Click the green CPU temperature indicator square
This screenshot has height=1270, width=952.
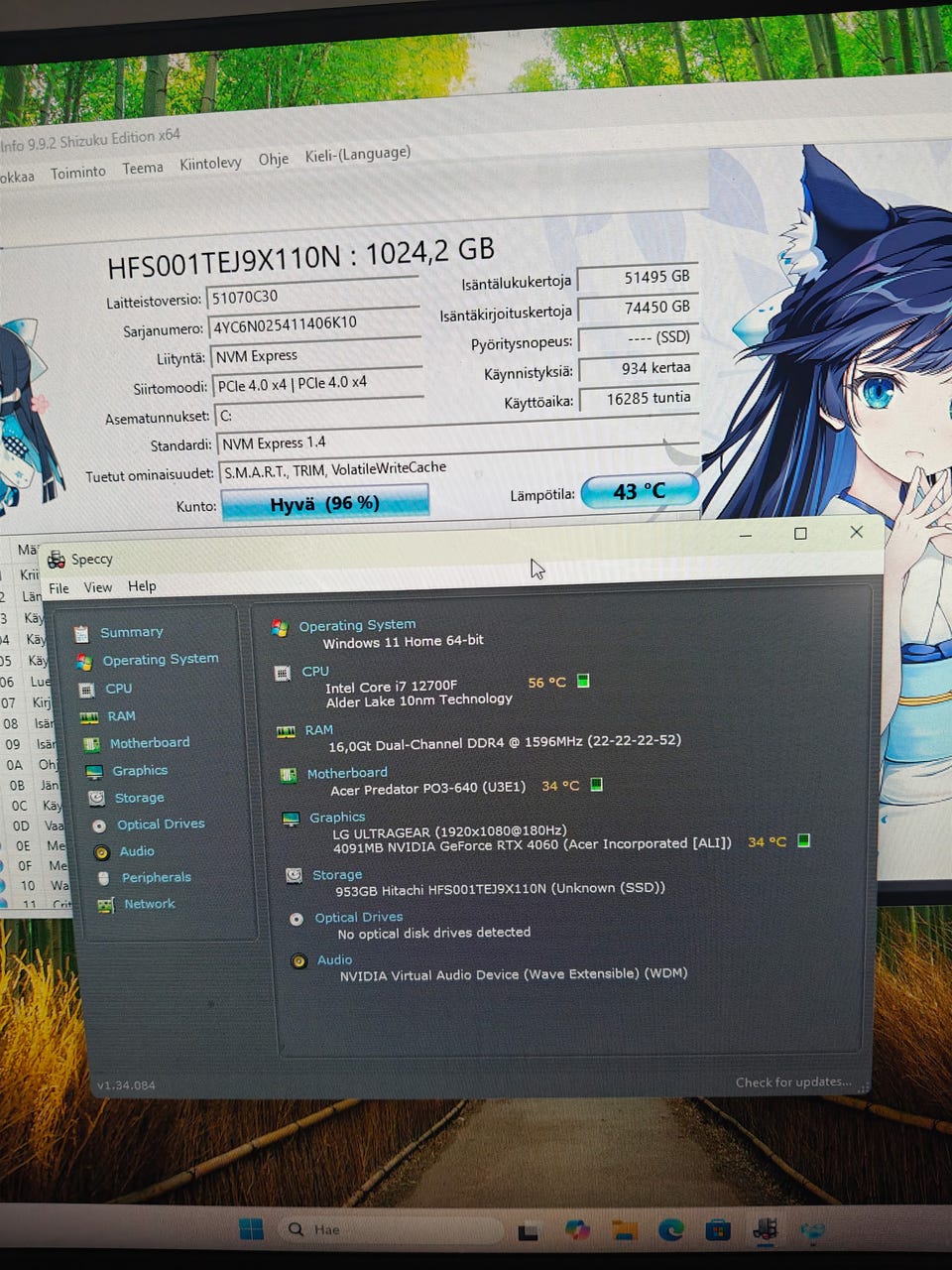click(583, 681)
